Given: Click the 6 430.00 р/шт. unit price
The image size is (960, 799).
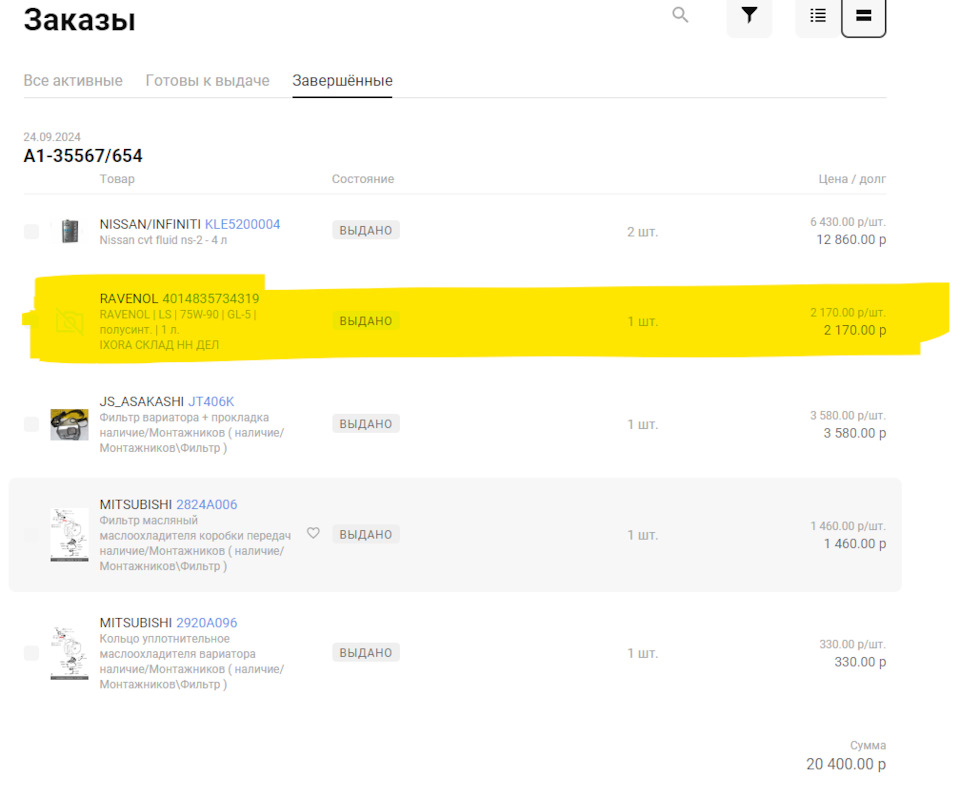Looking at the screenshot, I should (848, 222).
